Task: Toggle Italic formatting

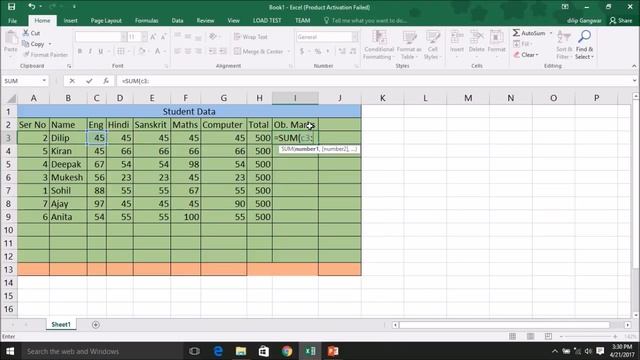Action: click(x=90, y=51)
